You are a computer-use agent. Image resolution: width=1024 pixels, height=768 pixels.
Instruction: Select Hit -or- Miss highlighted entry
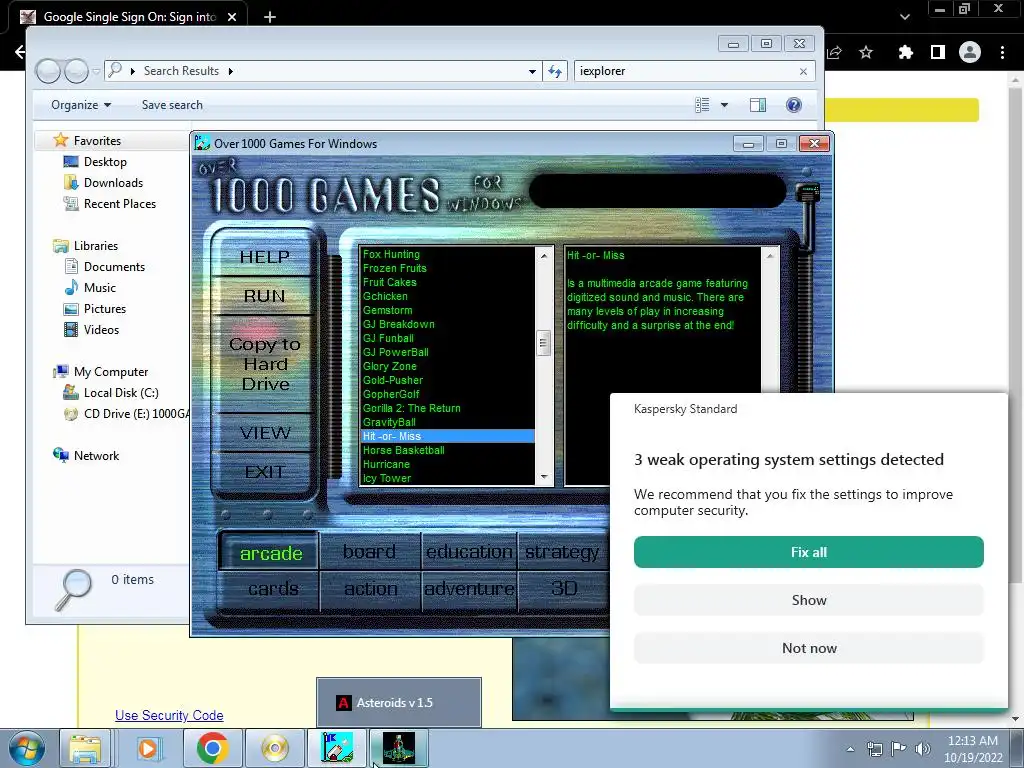point(448,436)
